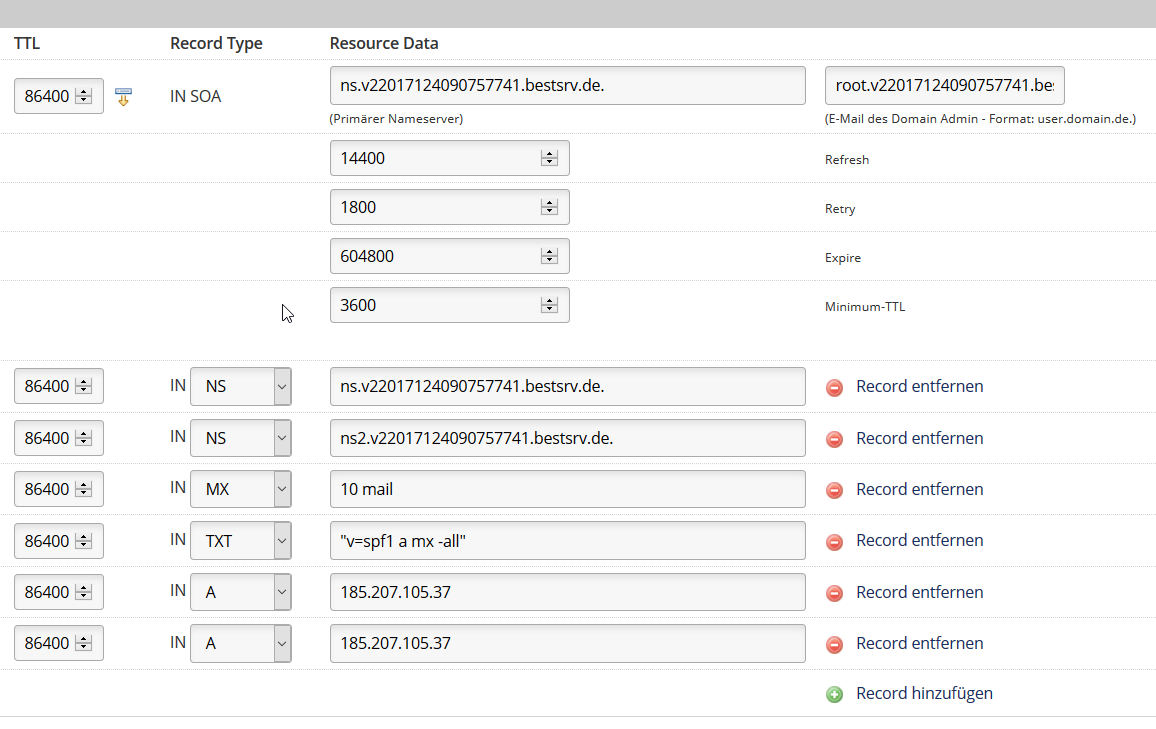Screen dimensions: 1156x729
Task: Click stepper on the Expire 604800 field
Action: [549, 256]
